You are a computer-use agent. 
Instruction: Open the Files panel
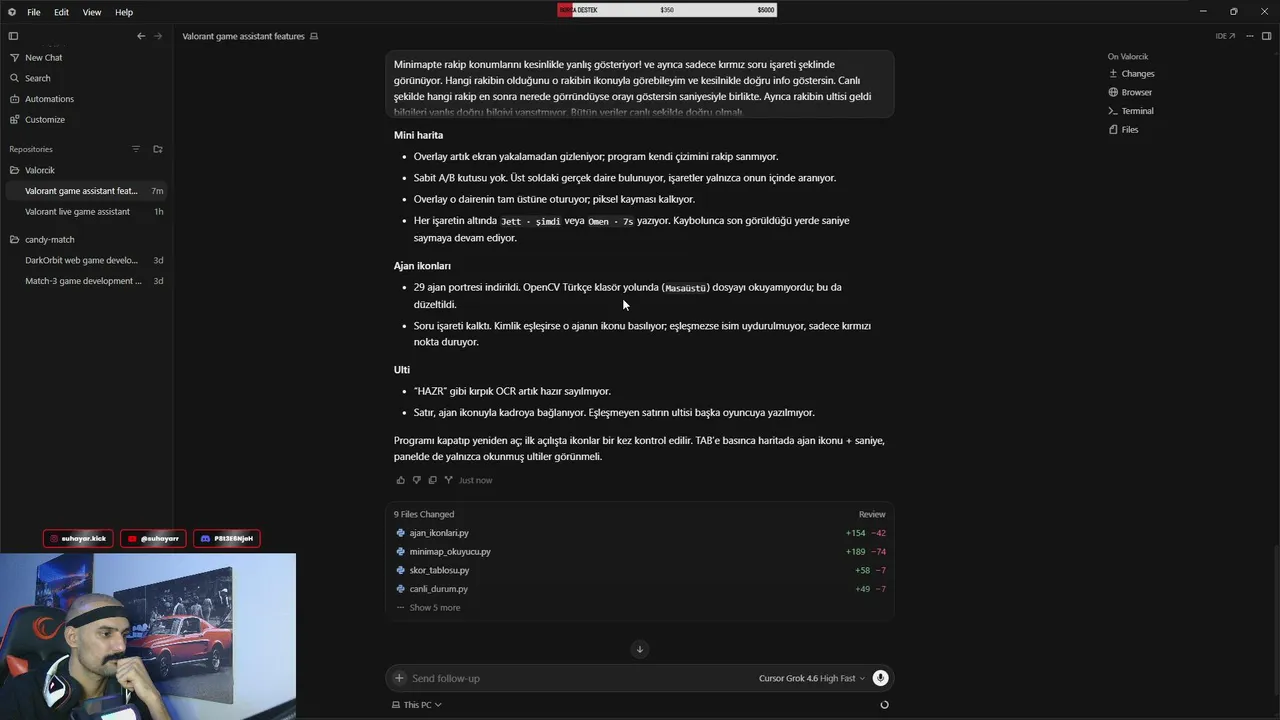point(1123,130)
